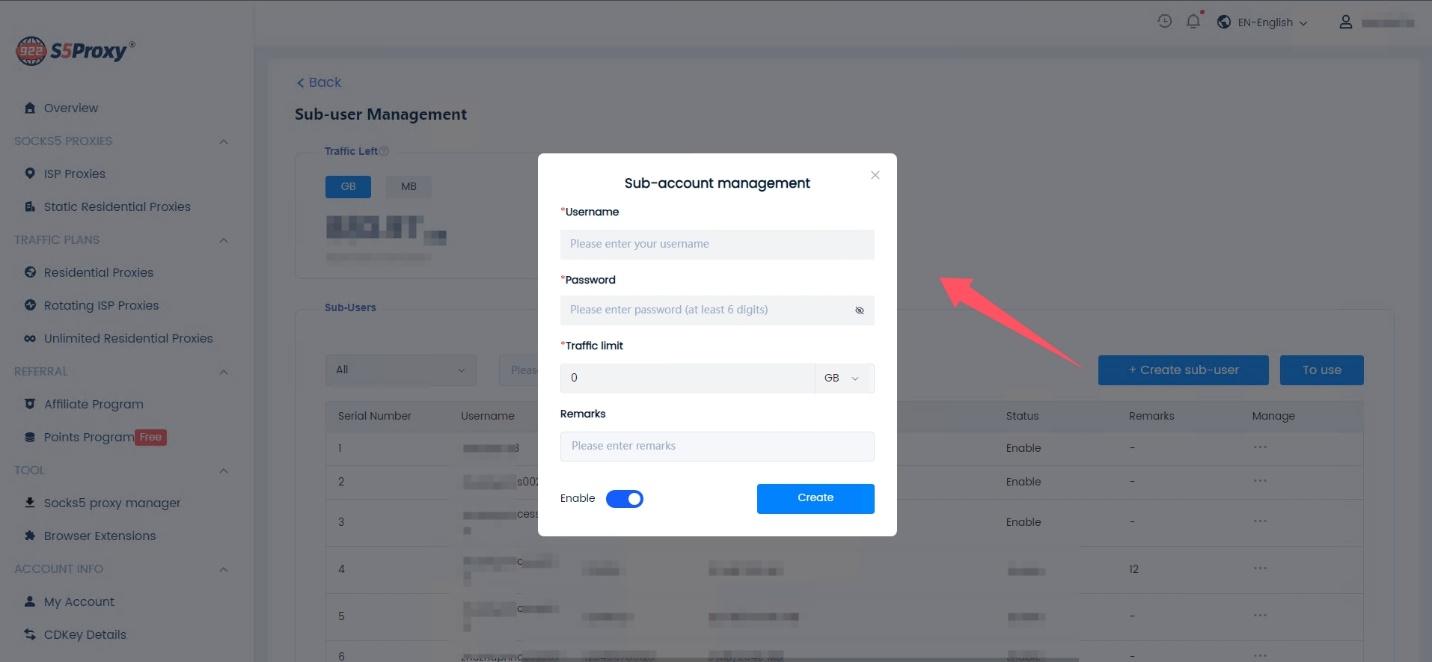Viewport: 1432px width, 662px height.
Task: Open manage dots for first sub-user
Action: [1260, 447]
